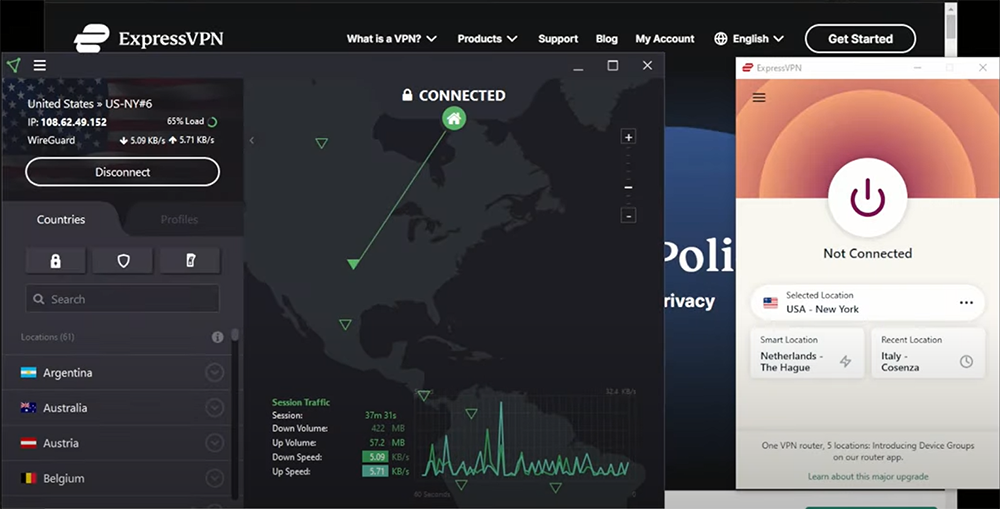Click the lightning Smart Location icon
The width and height of the screenshot is (1000, 509).
[846, 362]
